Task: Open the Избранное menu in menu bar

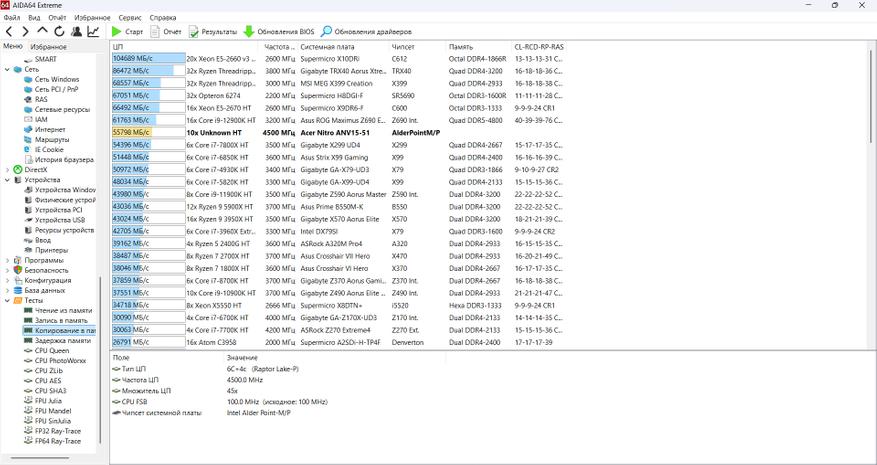Action: point(92,18)
